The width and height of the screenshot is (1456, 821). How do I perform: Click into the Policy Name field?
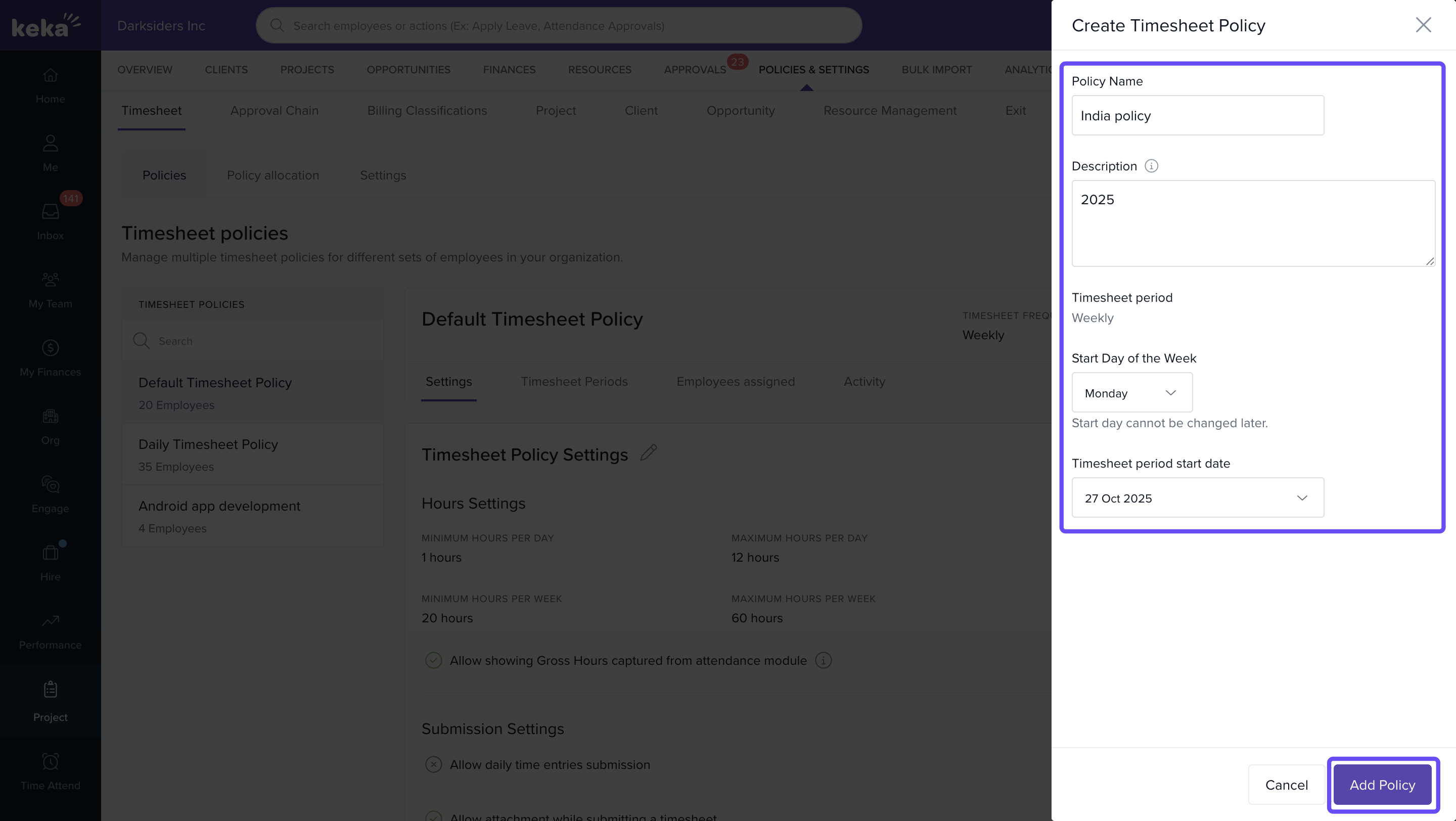pos(1197,115)
